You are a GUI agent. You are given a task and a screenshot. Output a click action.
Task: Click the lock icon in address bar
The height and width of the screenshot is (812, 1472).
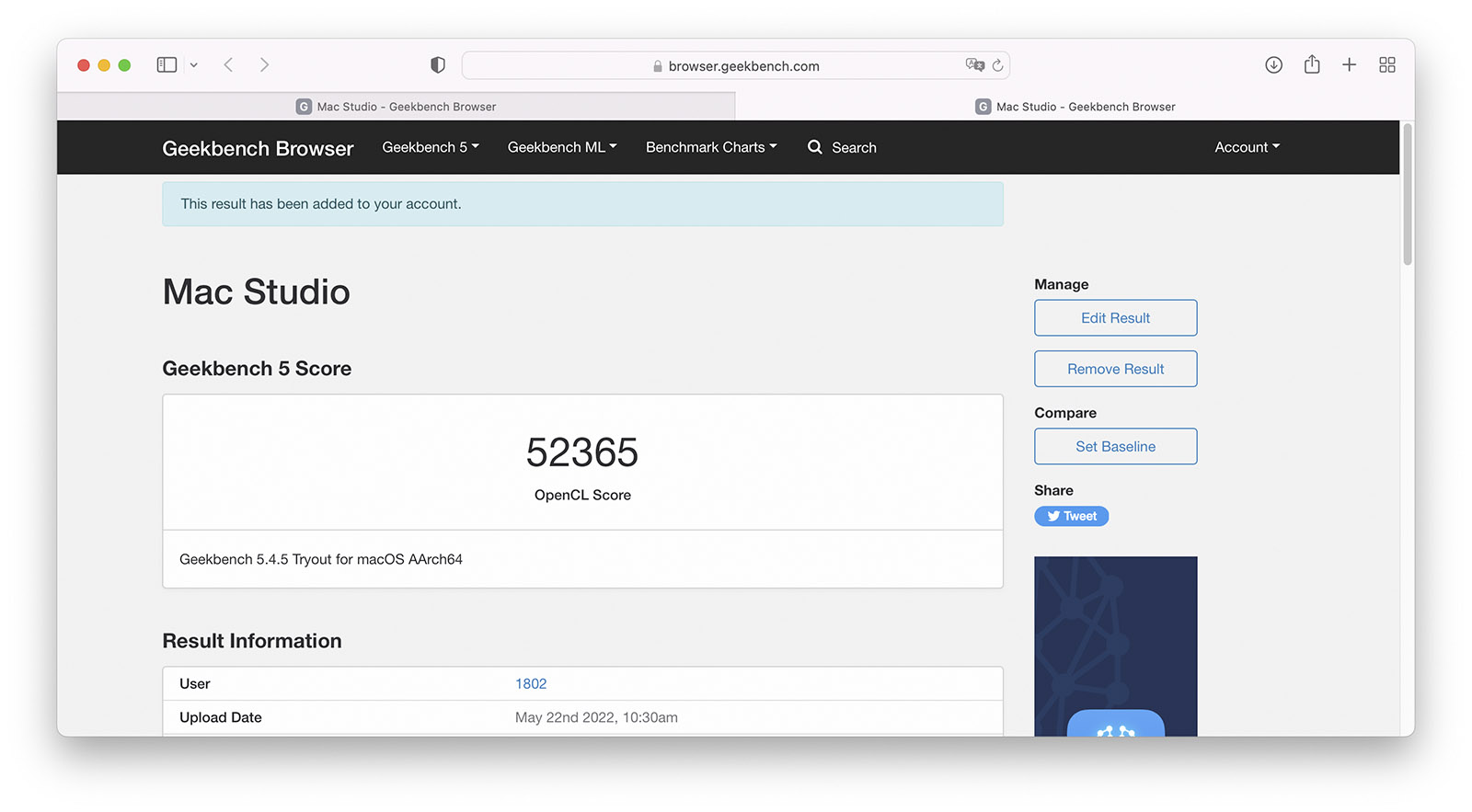coord(658,66)
